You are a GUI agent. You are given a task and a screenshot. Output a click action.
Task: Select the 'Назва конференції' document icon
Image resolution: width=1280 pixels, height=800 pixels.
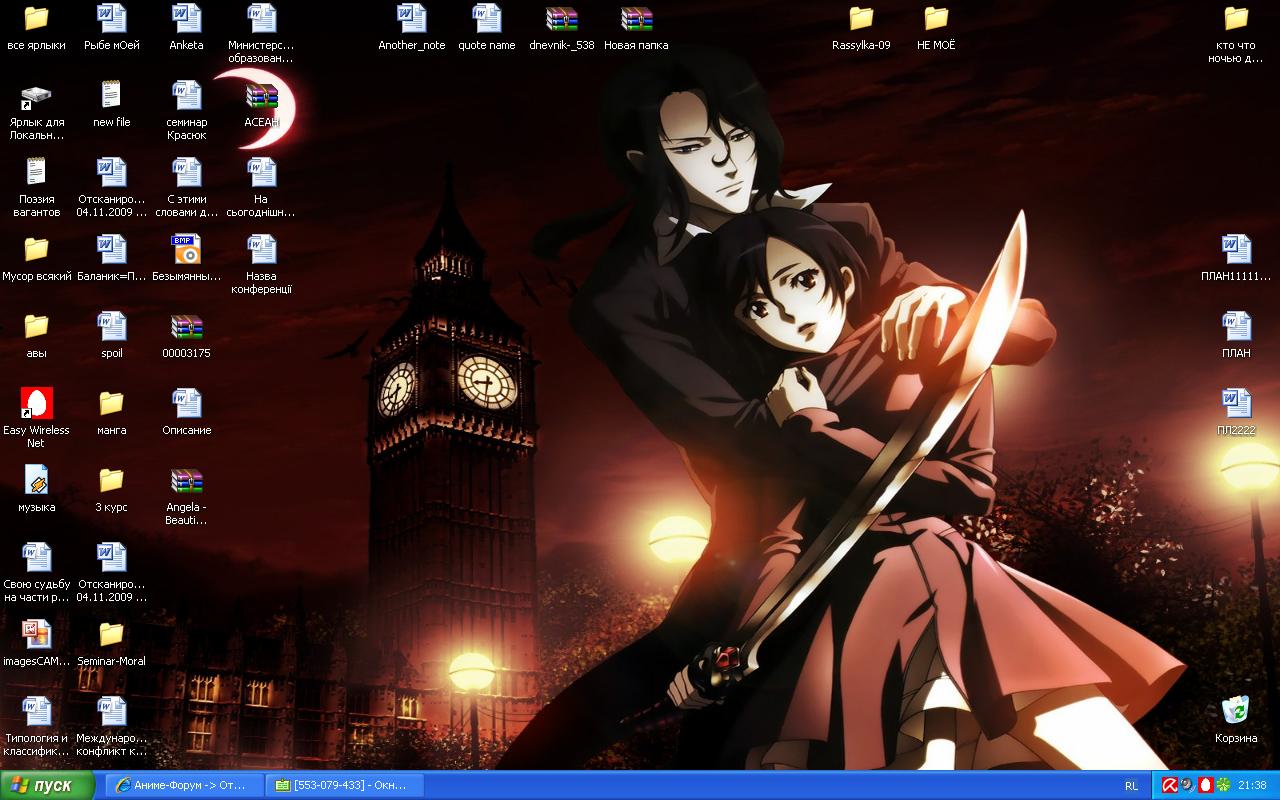[x=261, y=250]
